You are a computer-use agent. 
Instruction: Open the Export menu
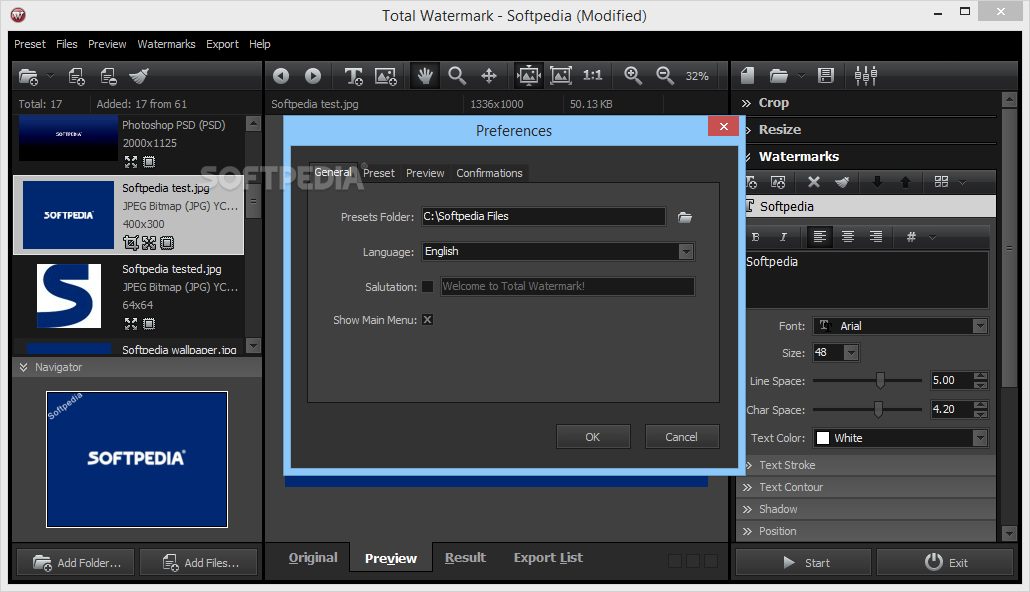click(x=222, y=44)
